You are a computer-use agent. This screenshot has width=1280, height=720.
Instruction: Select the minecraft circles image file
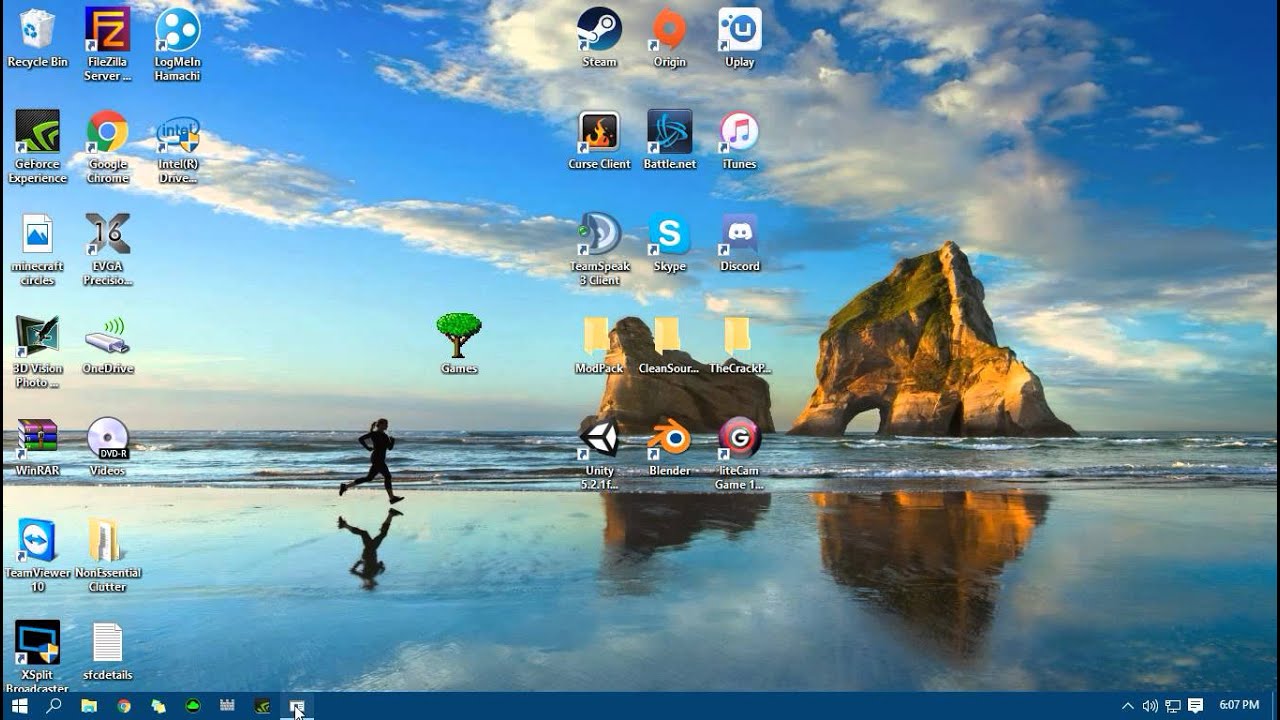38,249
